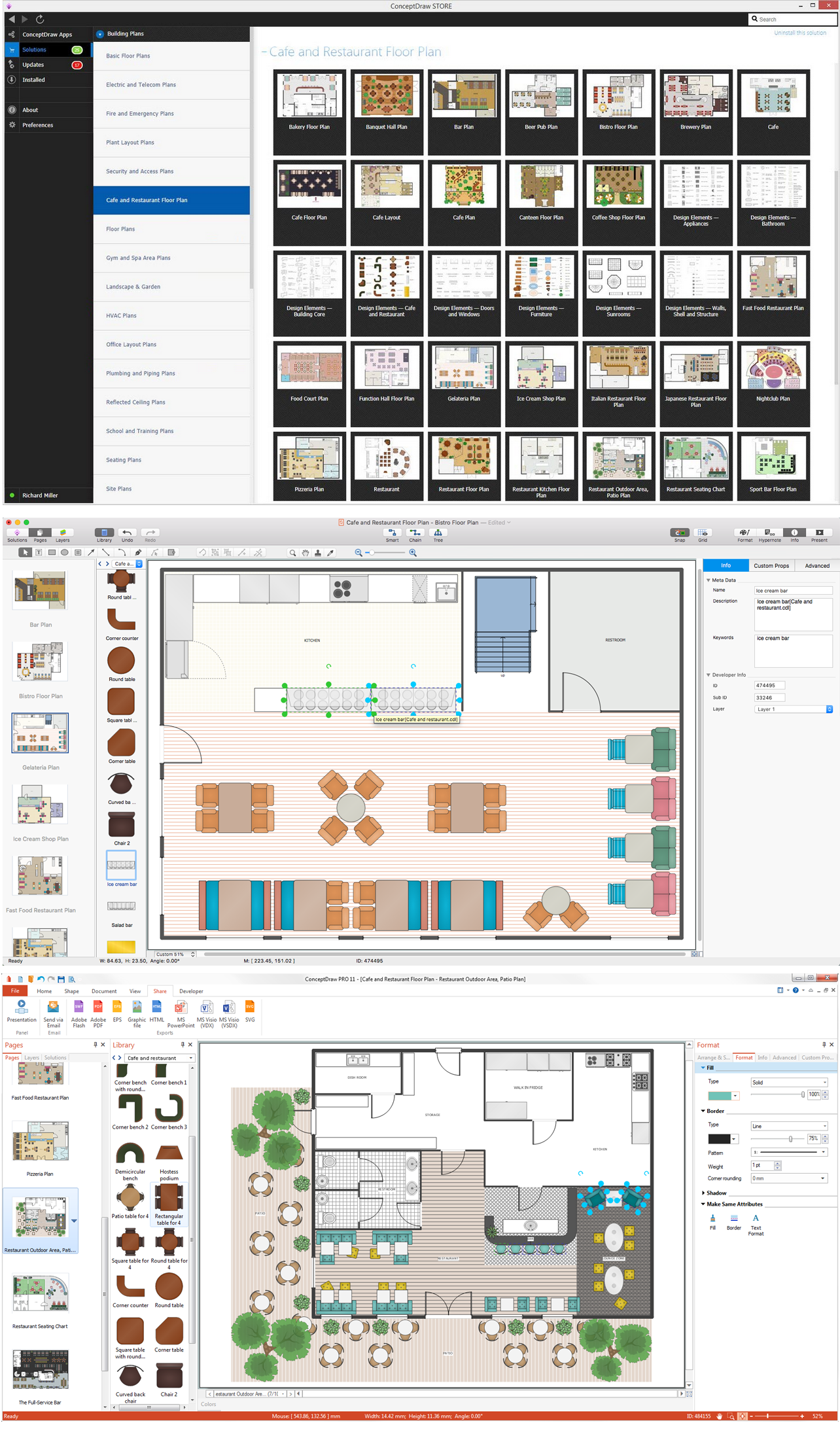The image size is (840, 1455).
Task: Click the Smart connector icon
Action: point(392,533)
